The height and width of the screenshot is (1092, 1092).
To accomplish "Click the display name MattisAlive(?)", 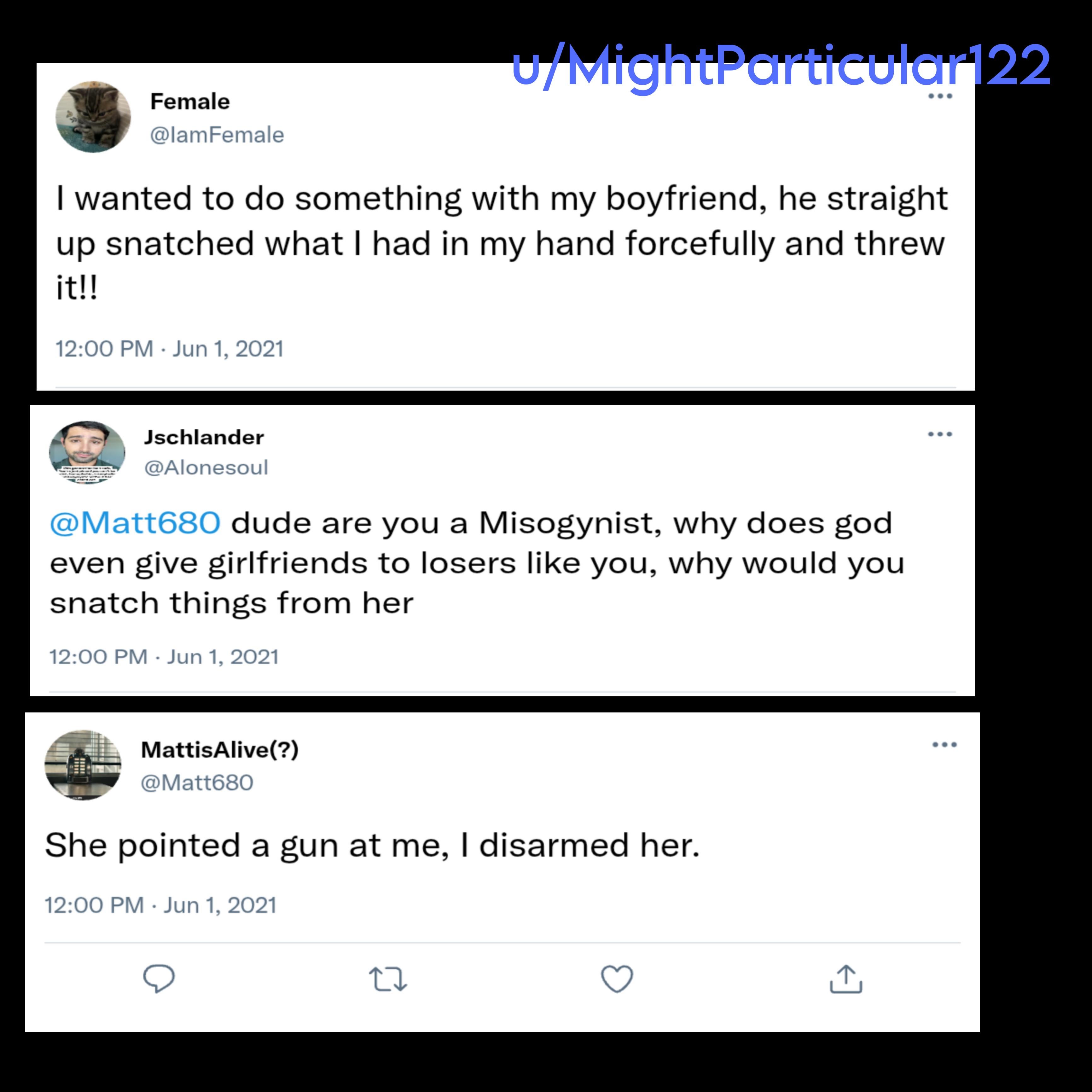I will pyautogui.click(x=219, y=749).
